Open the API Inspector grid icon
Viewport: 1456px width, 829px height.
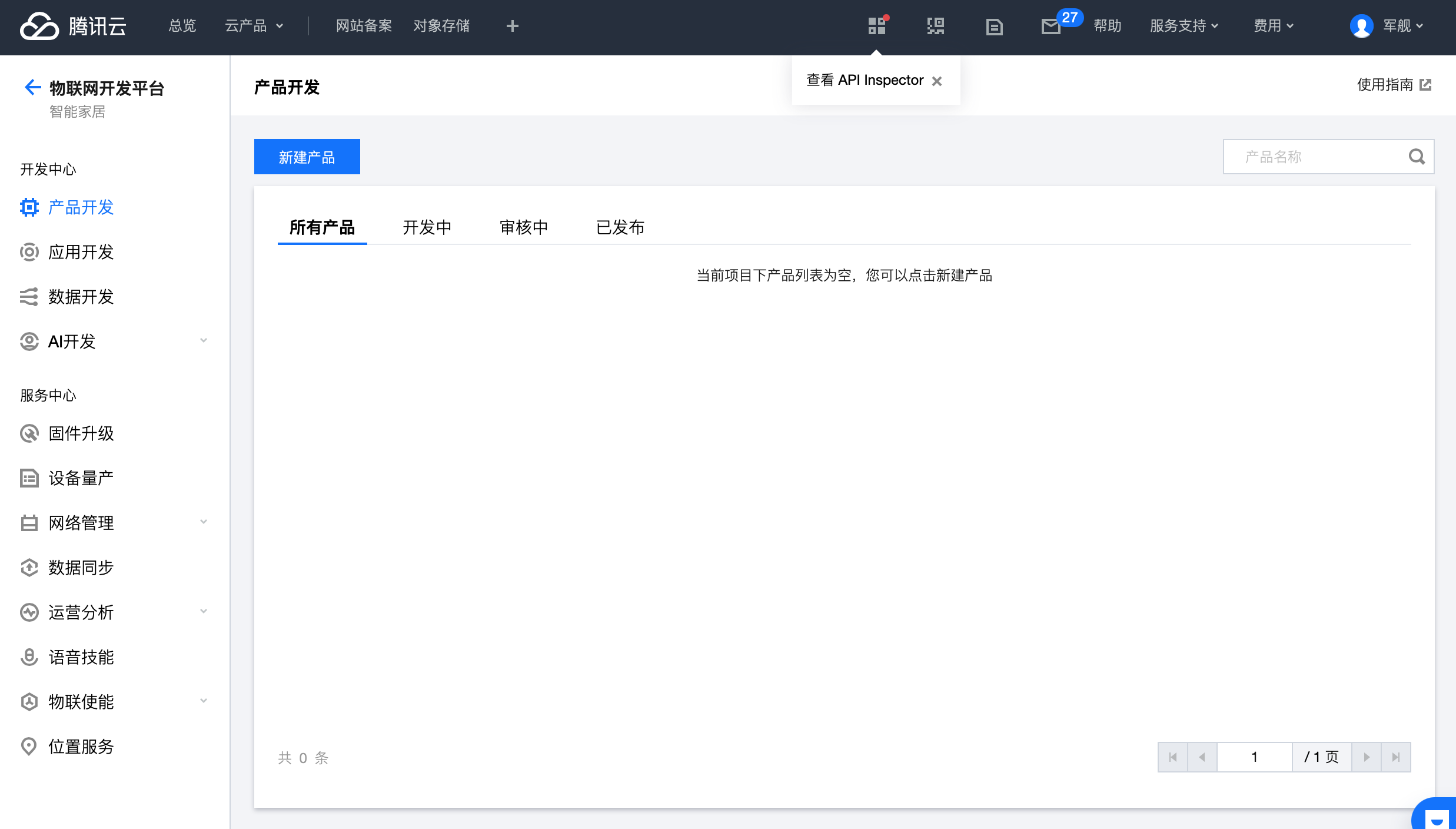[x=876, y=26]
